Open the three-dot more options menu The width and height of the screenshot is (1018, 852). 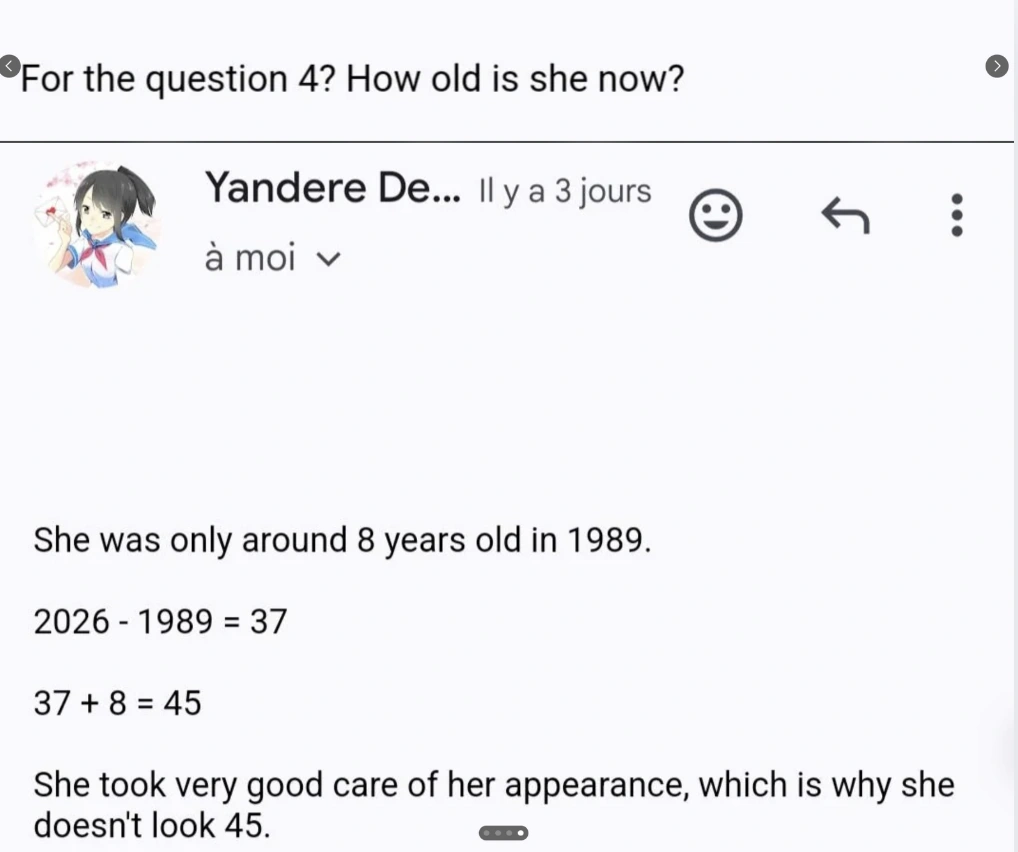click(x=956, y=215)
